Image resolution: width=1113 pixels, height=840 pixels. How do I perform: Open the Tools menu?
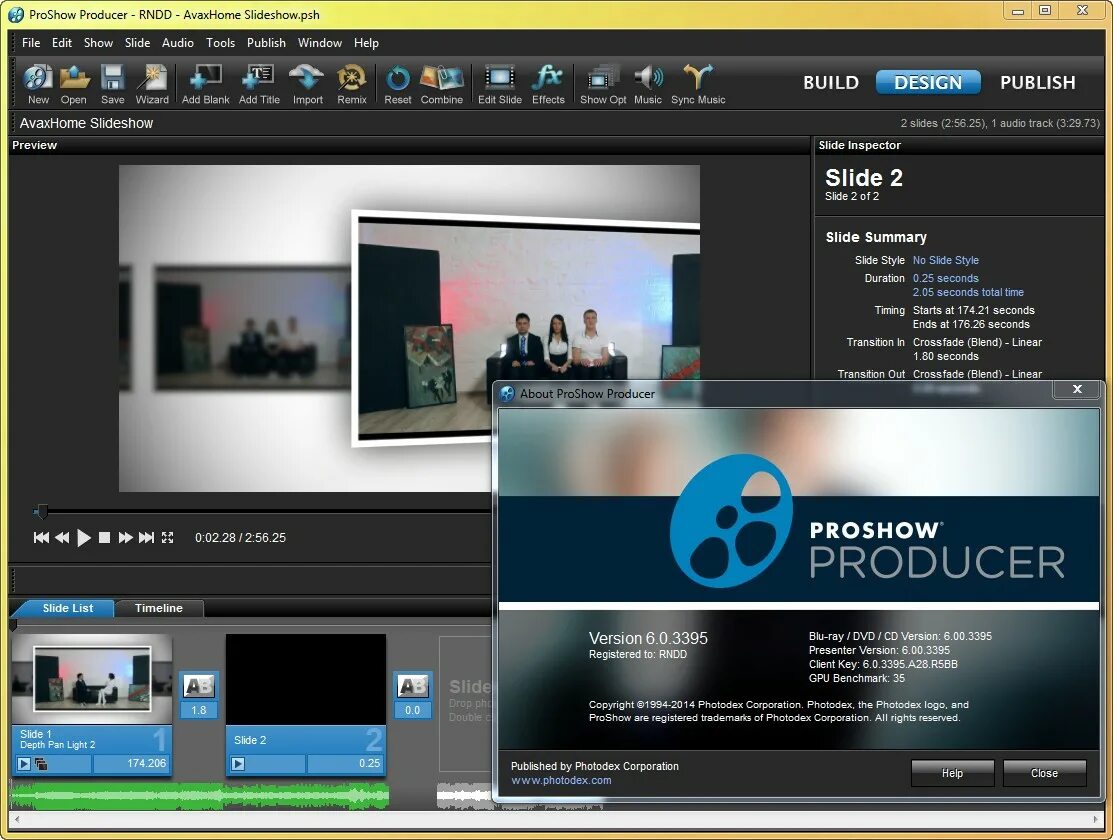click(x=220, y=43)
